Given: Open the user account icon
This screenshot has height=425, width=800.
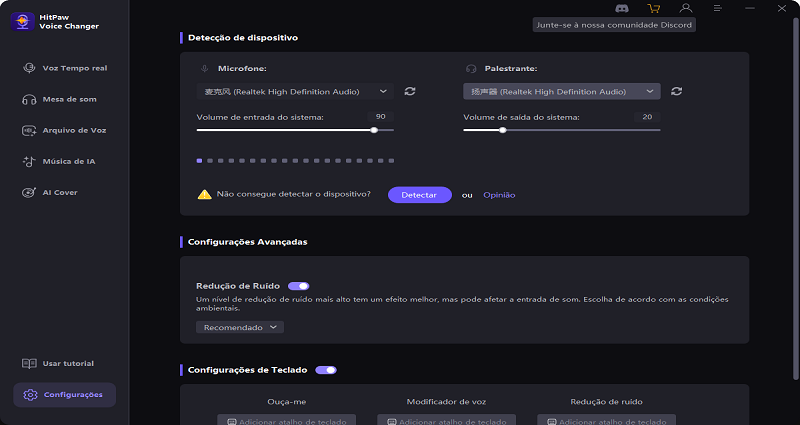Looking at the screenshot, I should tap(686, 8).
